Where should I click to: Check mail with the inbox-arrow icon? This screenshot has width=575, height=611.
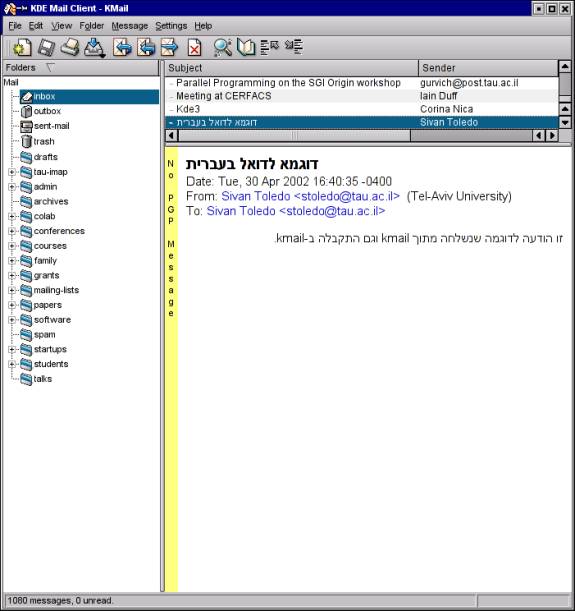pos(95,48)
